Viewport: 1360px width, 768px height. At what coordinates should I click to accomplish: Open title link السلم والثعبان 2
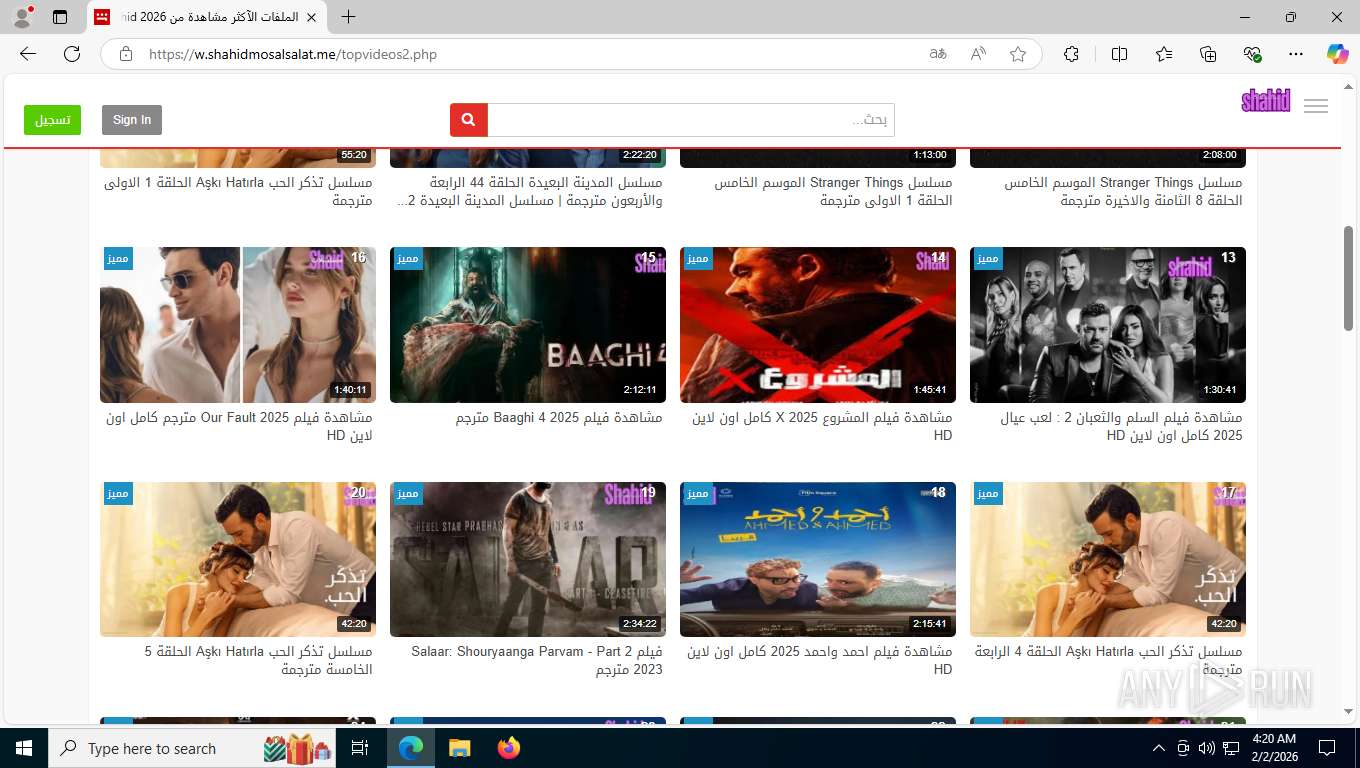point(1121,426)
